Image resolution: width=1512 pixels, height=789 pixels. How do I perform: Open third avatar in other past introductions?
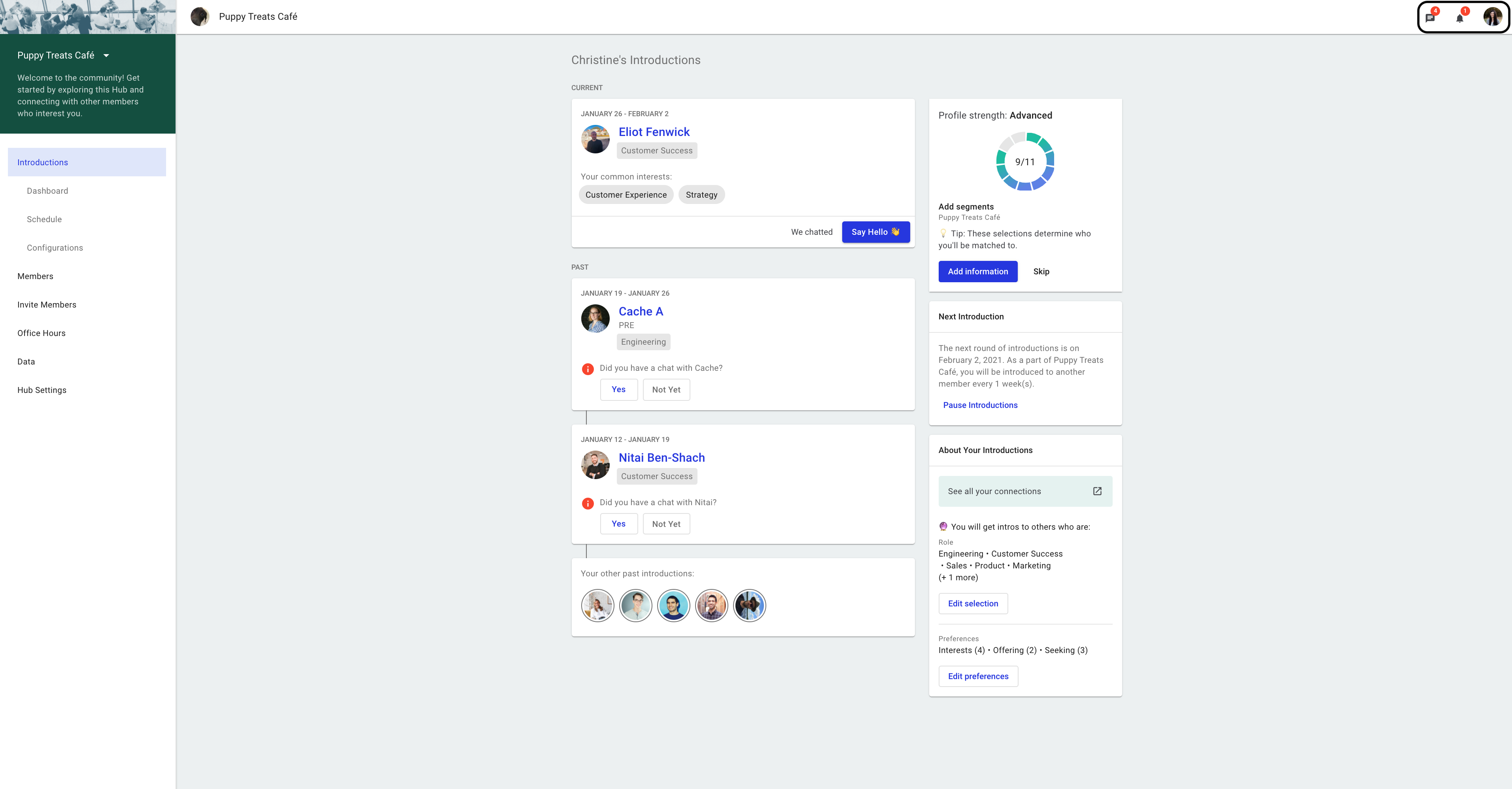pos(674,606)
